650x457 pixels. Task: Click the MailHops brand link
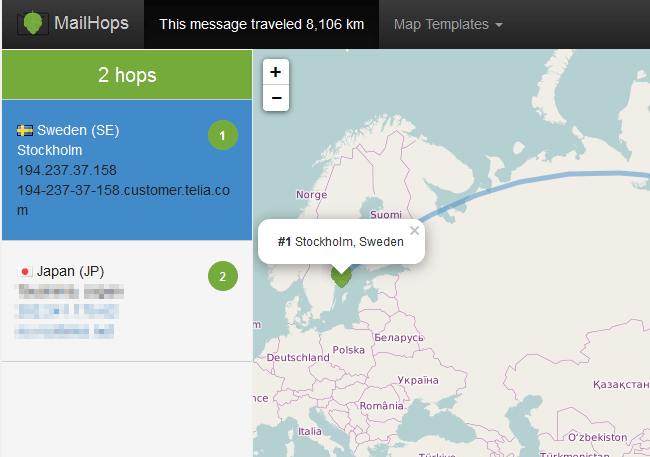coord(91,24)
